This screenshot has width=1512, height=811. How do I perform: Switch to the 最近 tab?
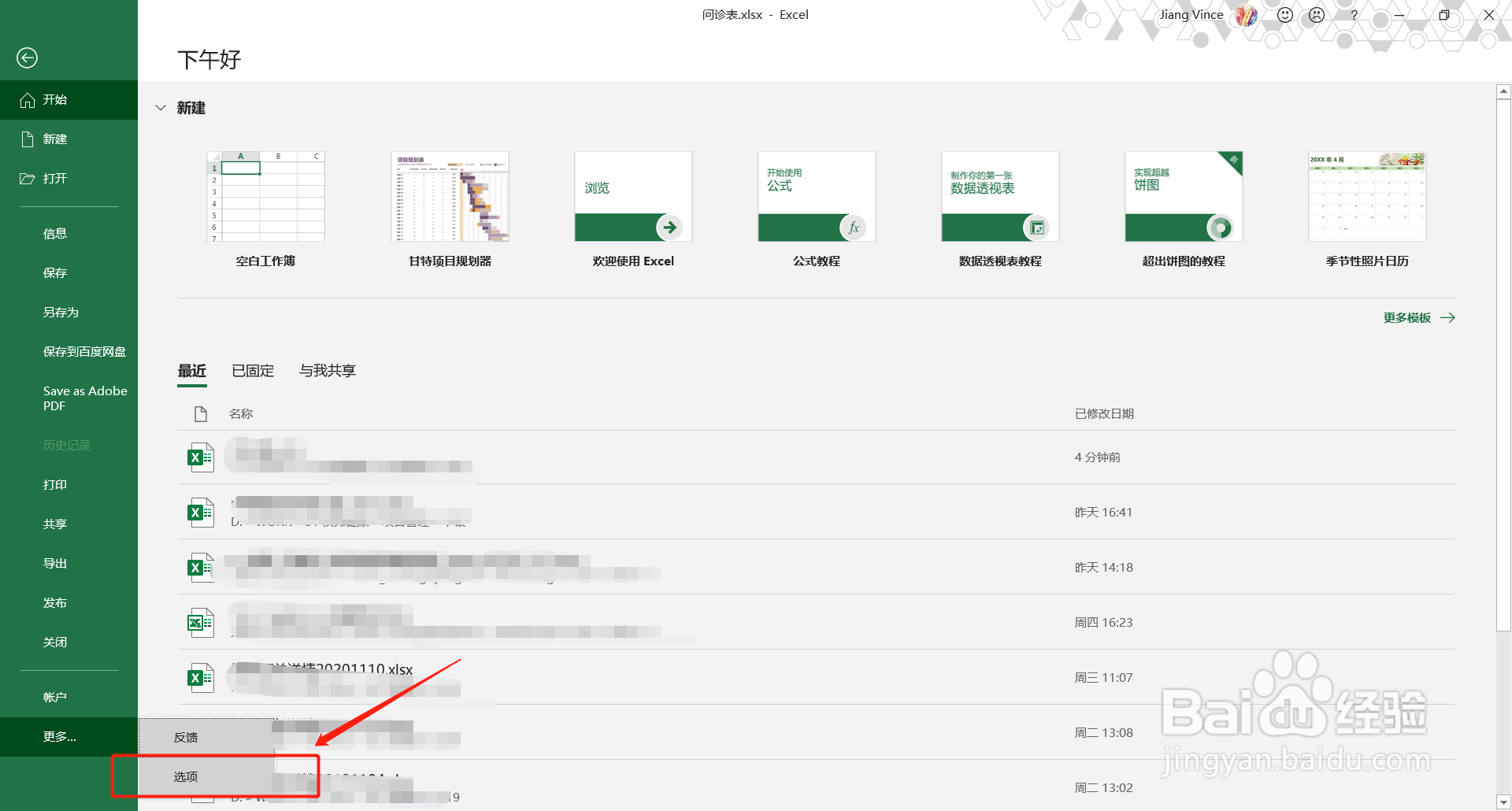tap(192, 371)
